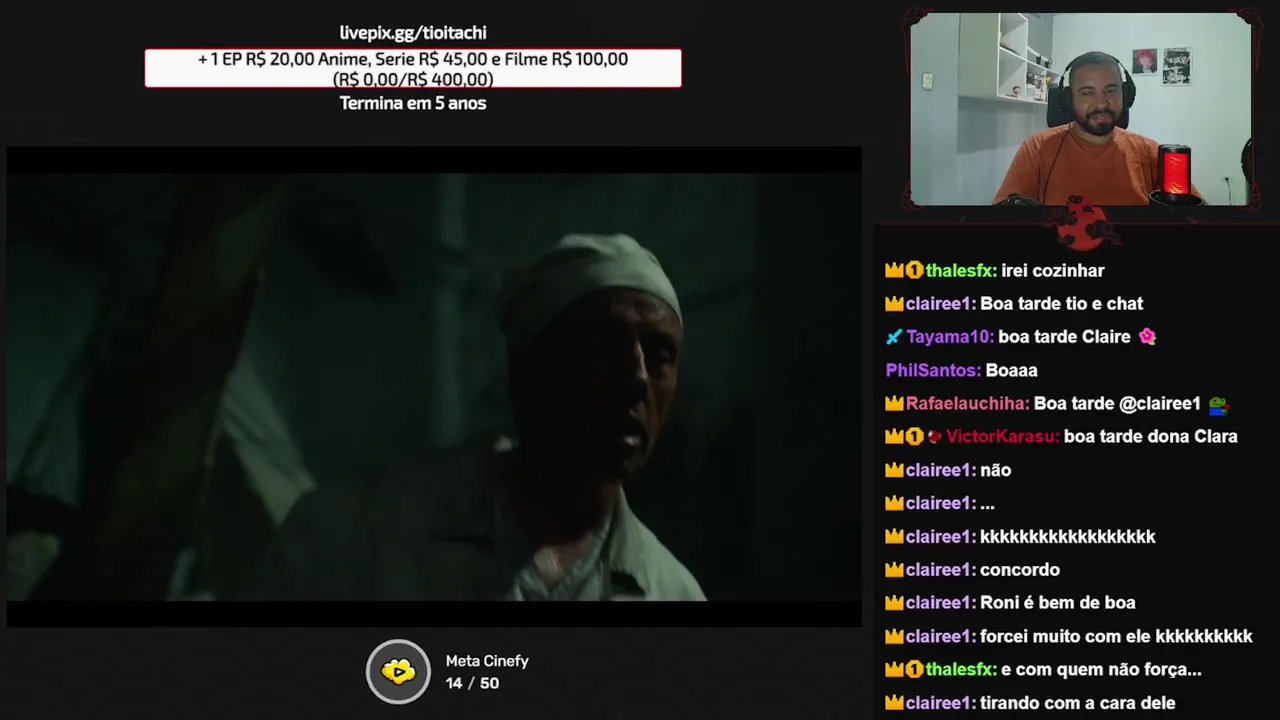Click the 'tirando com a cara dele' message

pyautogui.click(x=1078, y=703)
